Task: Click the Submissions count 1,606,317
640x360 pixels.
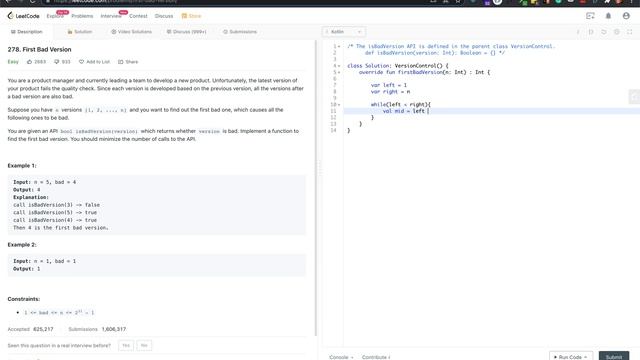Action: [114, 329]
